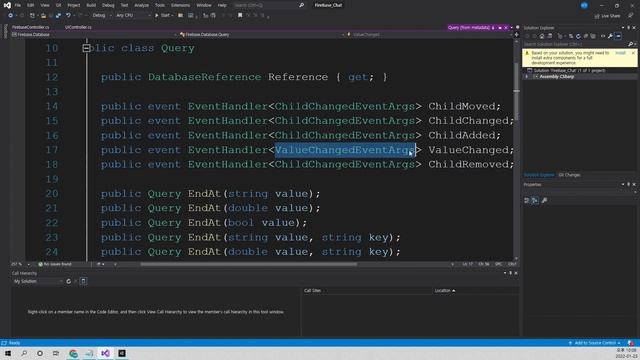This screenshot has width=640, height=360.
Task: Open the My Solution scope dropdown
Action: (38, 281)
